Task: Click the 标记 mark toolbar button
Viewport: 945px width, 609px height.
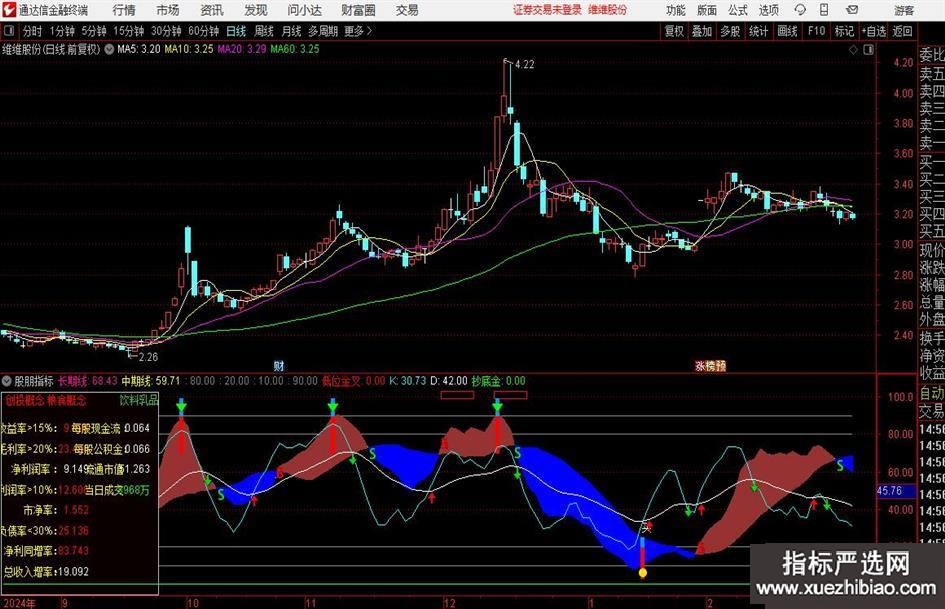Action: pos(844,31)
